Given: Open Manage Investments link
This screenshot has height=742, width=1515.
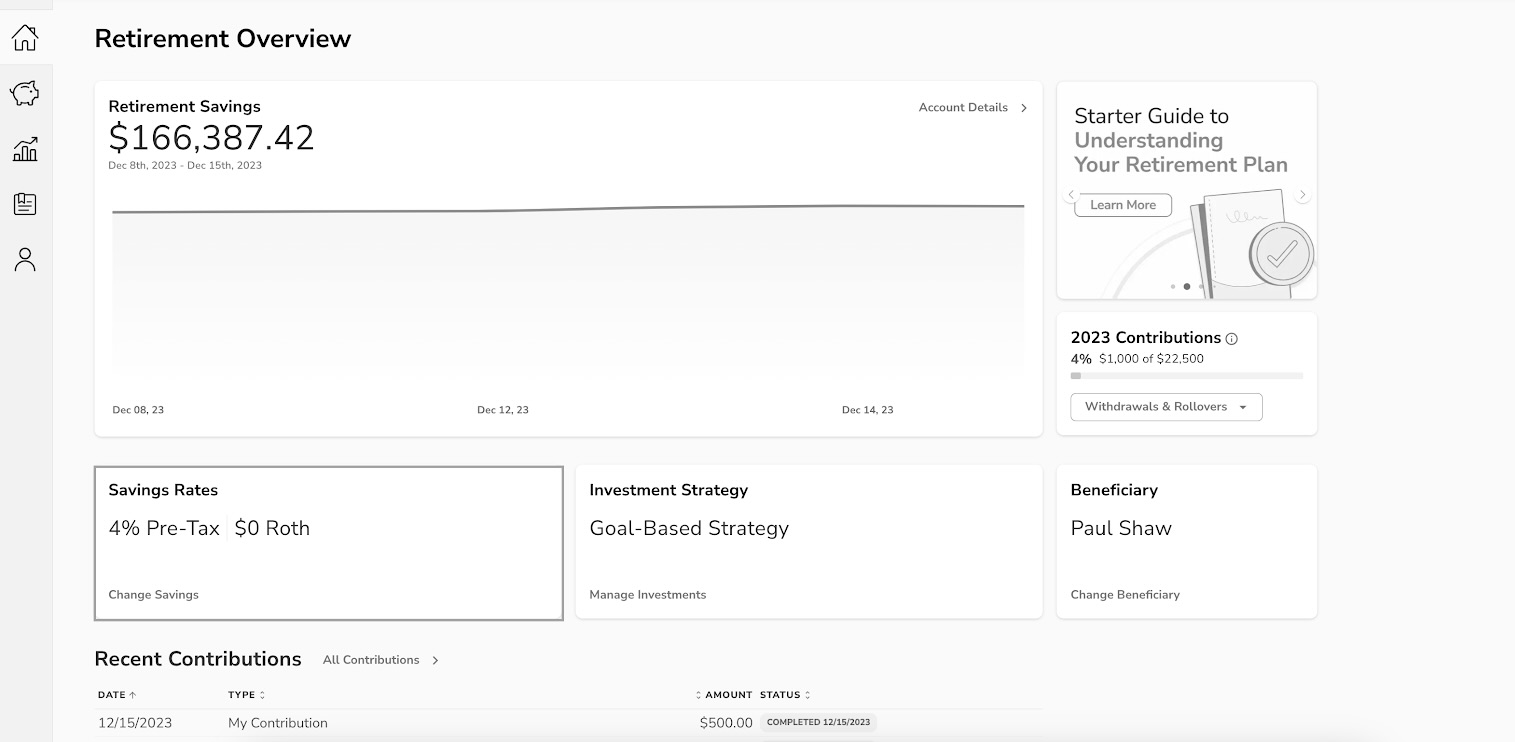Looking at the screenshot, I should click(647, 595).
